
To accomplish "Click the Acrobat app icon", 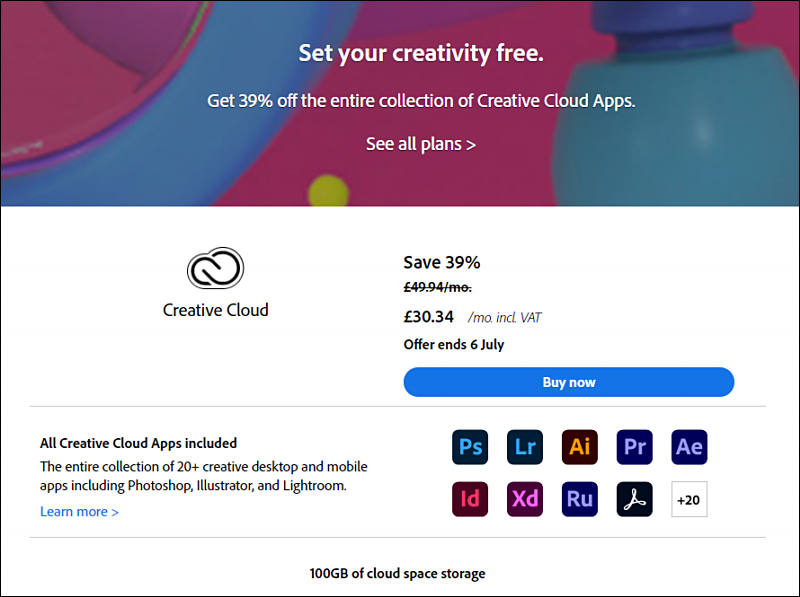I will click(x=634, y=499).
